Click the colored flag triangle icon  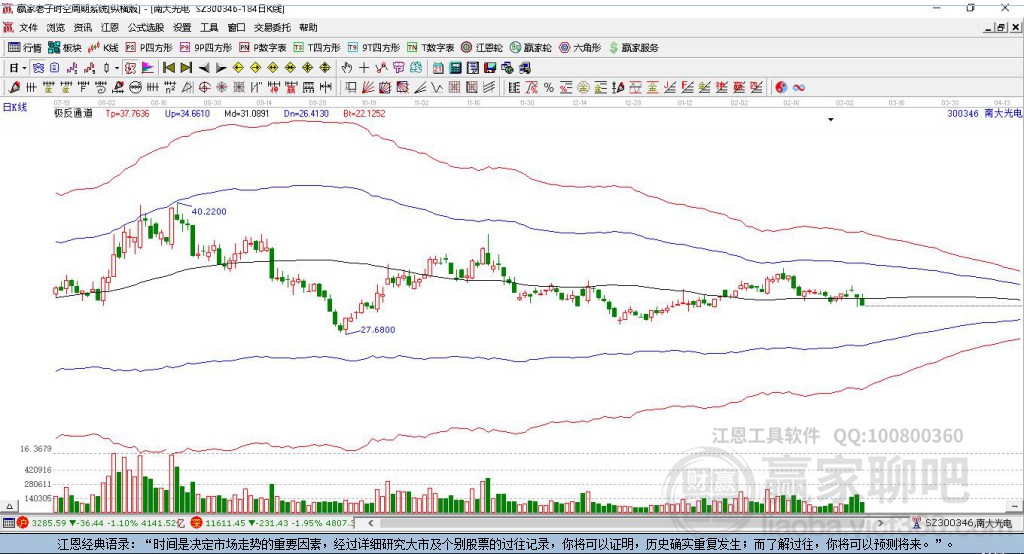pyautogui.click(x=148, y=68)
